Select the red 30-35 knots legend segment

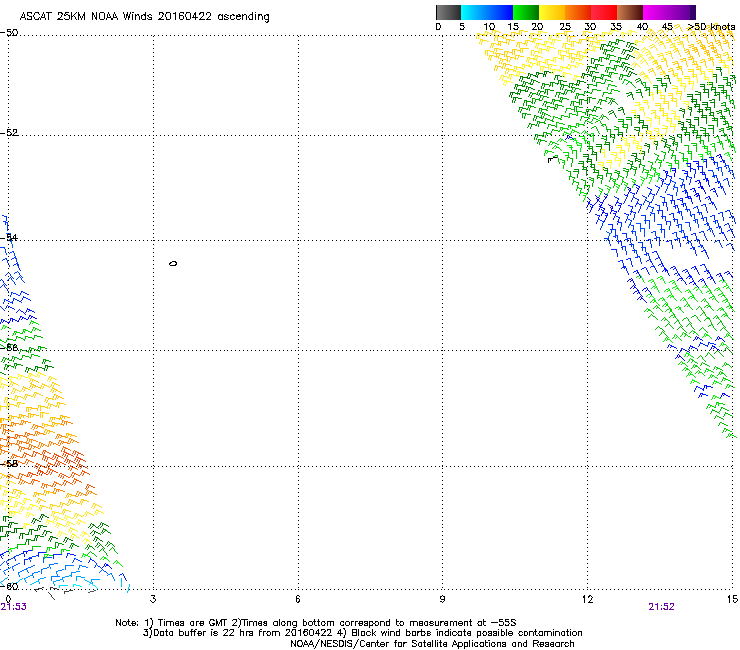(604, 12)
